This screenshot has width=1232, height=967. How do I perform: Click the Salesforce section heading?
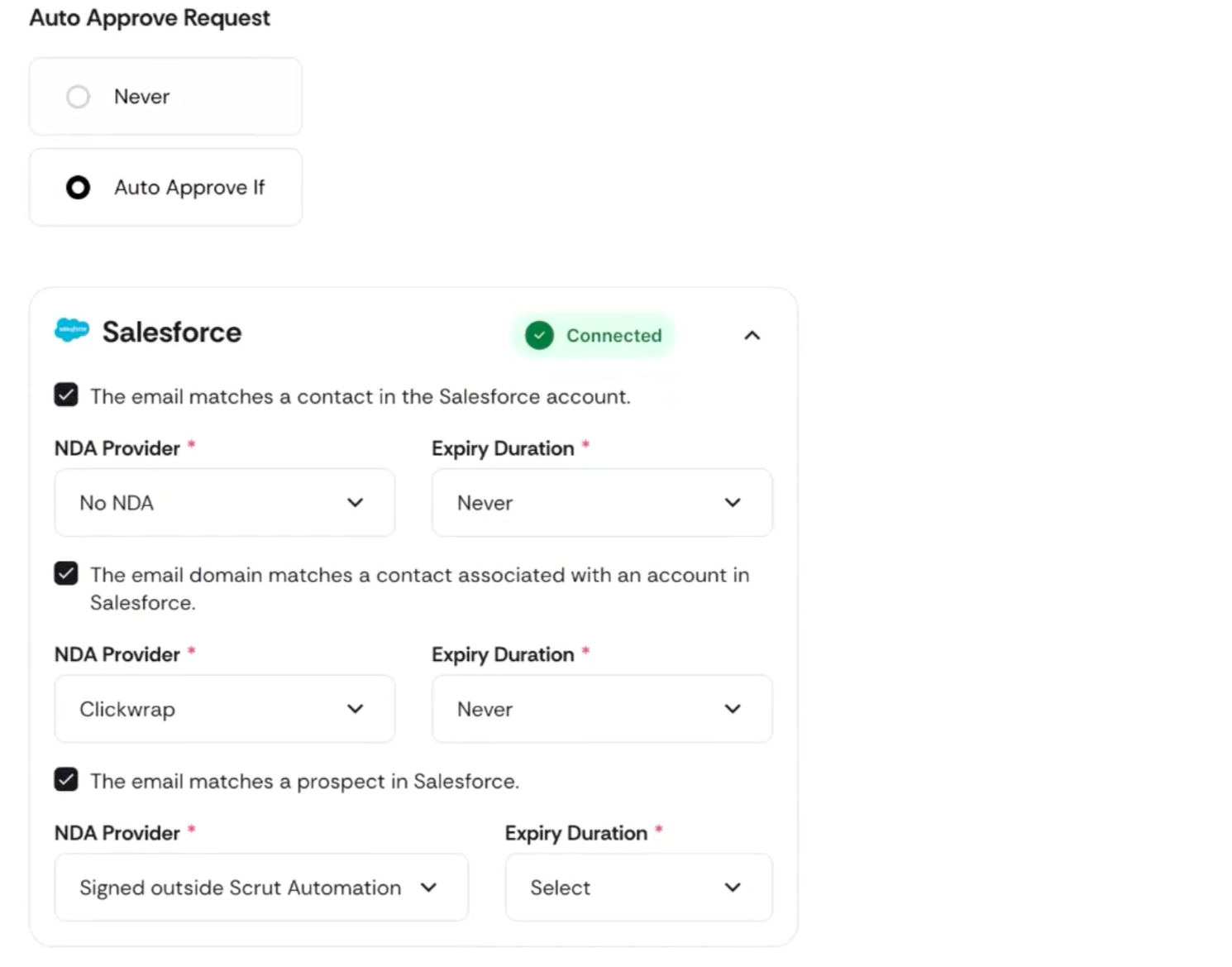click(x=172, y=333)
